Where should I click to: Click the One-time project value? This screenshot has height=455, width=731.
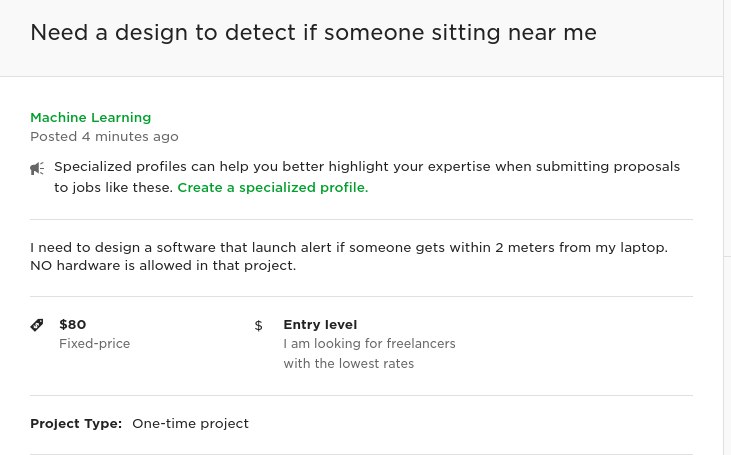(191, 424)
